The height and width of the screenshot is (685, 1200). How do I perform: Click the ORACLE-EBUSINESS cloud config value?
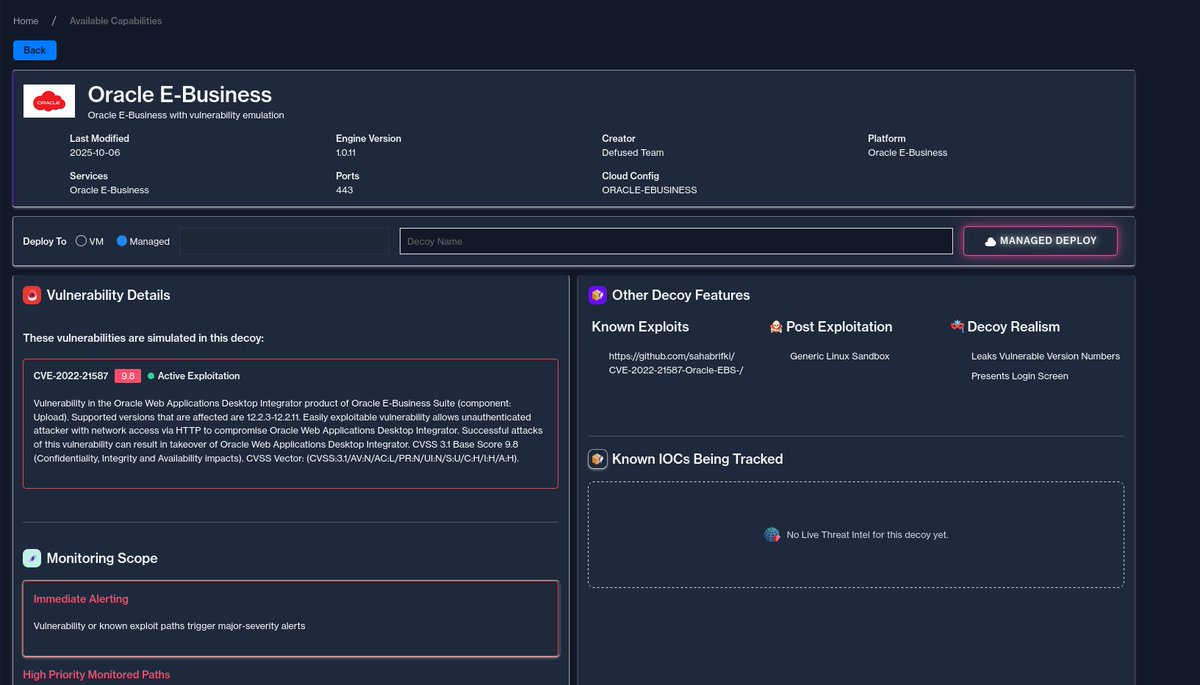(x=649, y=190)
